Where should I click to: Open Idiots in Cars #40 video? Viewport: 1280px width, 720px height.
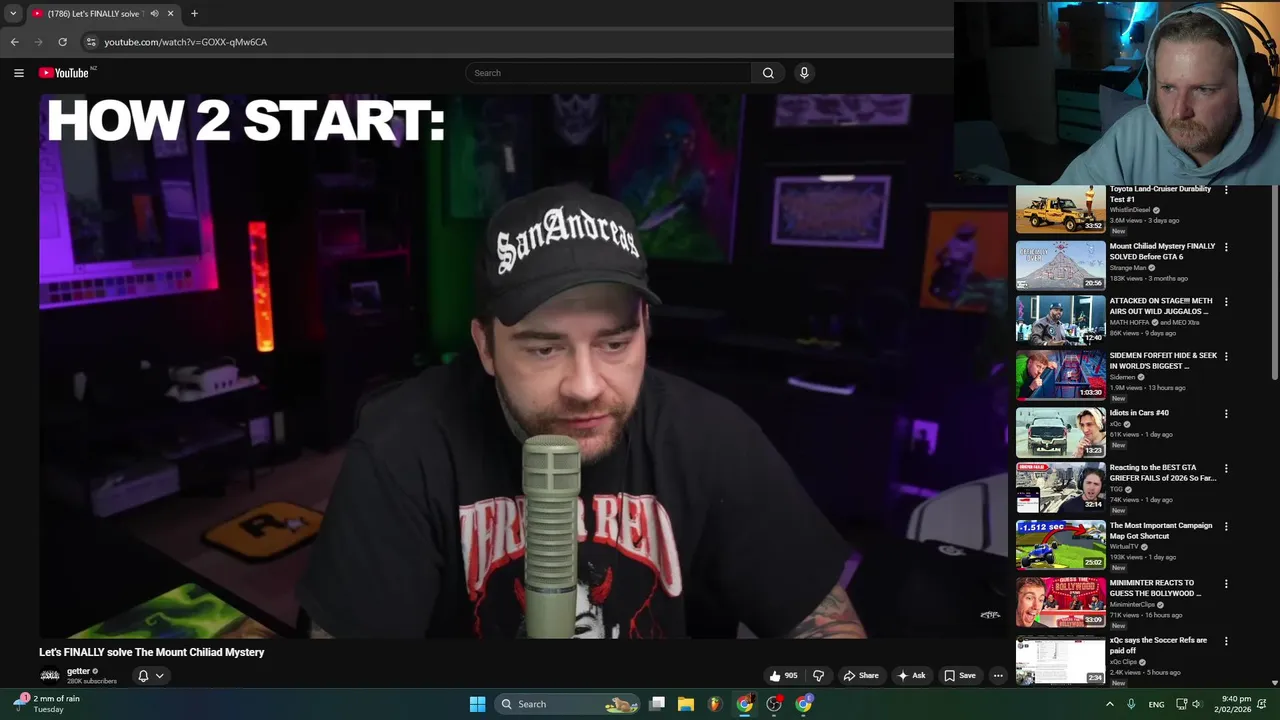1139,413
